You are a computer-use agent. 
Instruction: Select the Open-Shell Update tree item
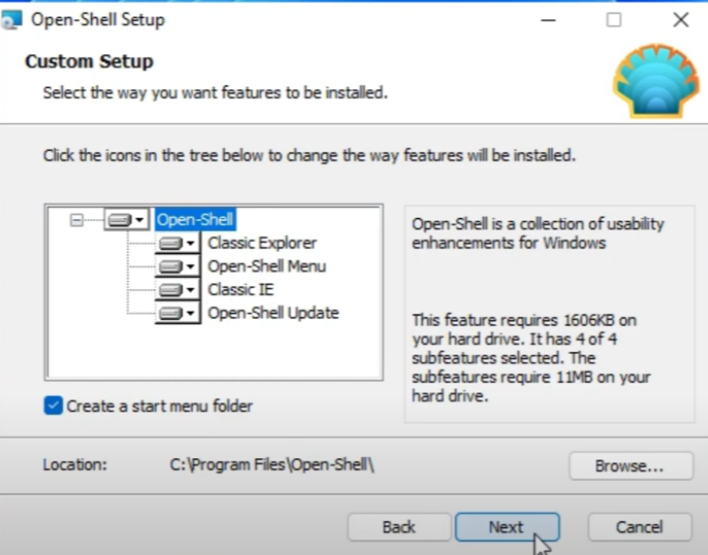(273, 313)
